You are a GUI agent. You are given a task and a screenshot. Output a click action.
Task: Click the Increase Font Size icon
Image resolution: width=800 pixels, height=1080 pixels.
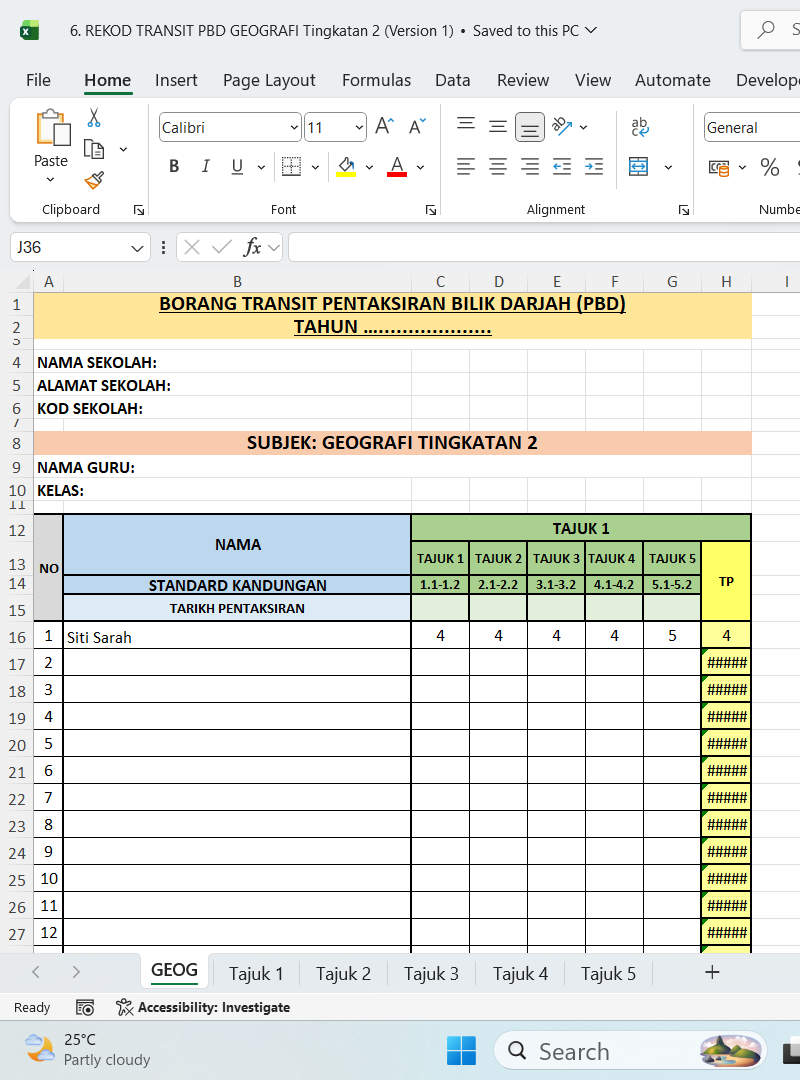(x=384, y=127)
